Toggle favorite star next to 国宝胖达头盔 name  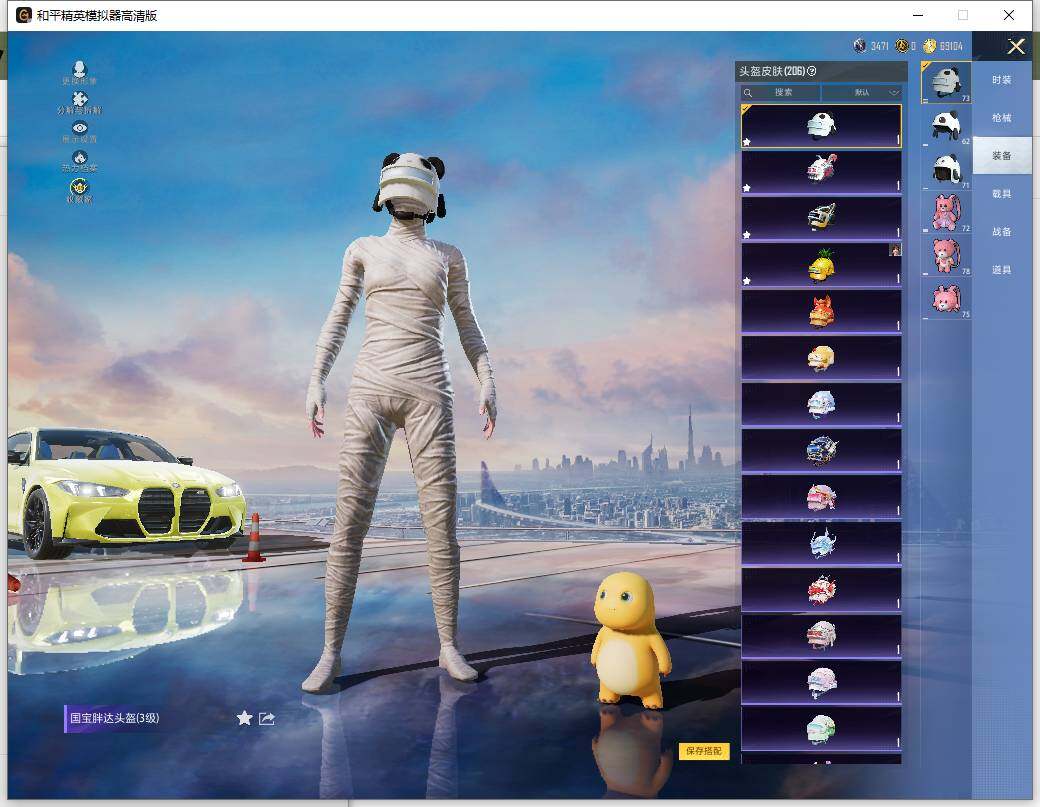pyautogui.click(x=244, y=718)
